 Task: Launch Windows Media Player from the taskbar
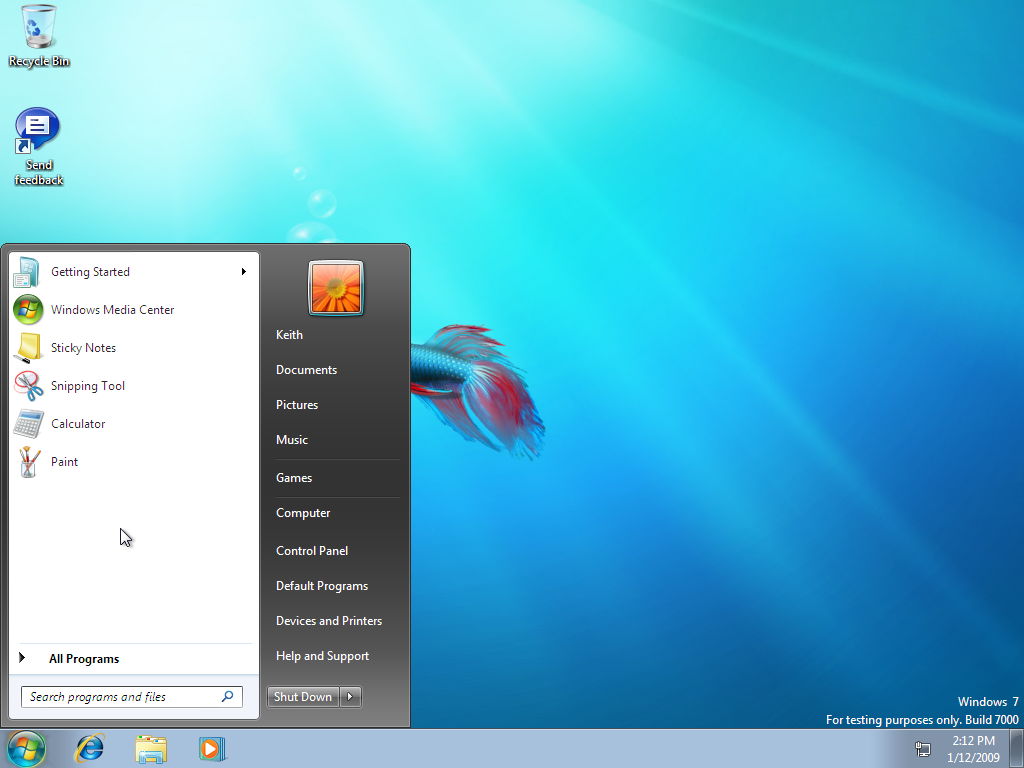pyautogui.click(x=212, y=748)
